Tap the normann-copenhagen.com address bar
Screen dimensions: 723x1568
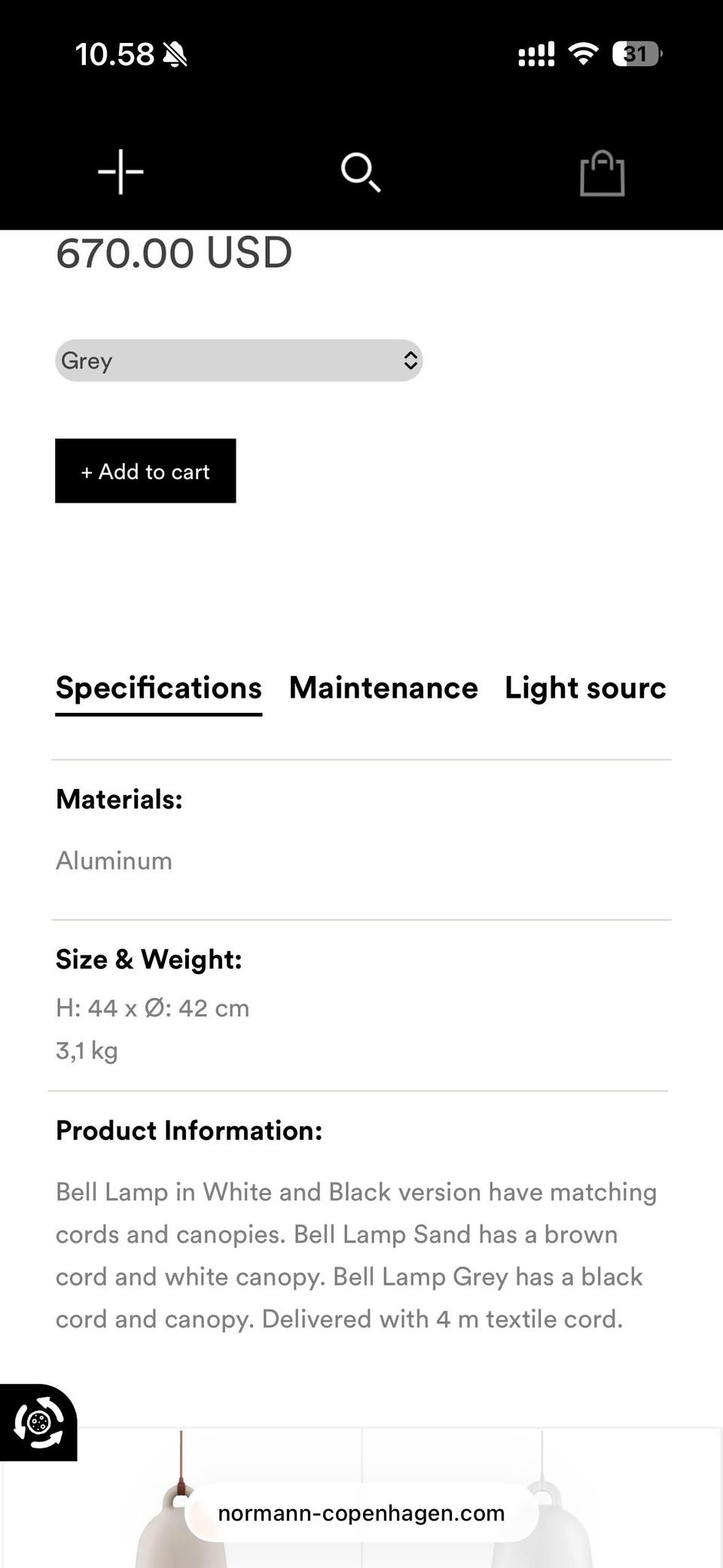pos(361,1513)
